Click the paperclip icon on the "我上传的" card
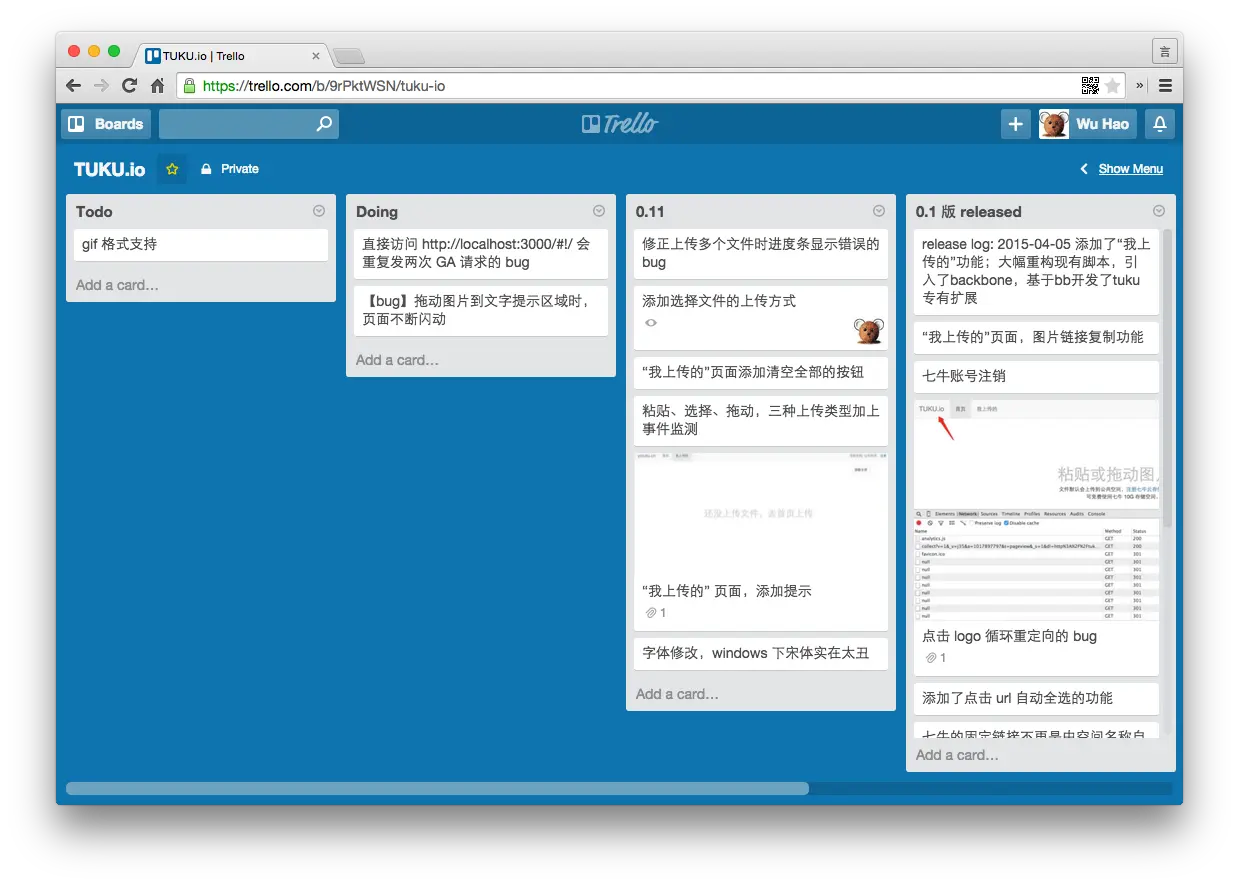Screen dimensions: 1239x885 tap(652, 612)
